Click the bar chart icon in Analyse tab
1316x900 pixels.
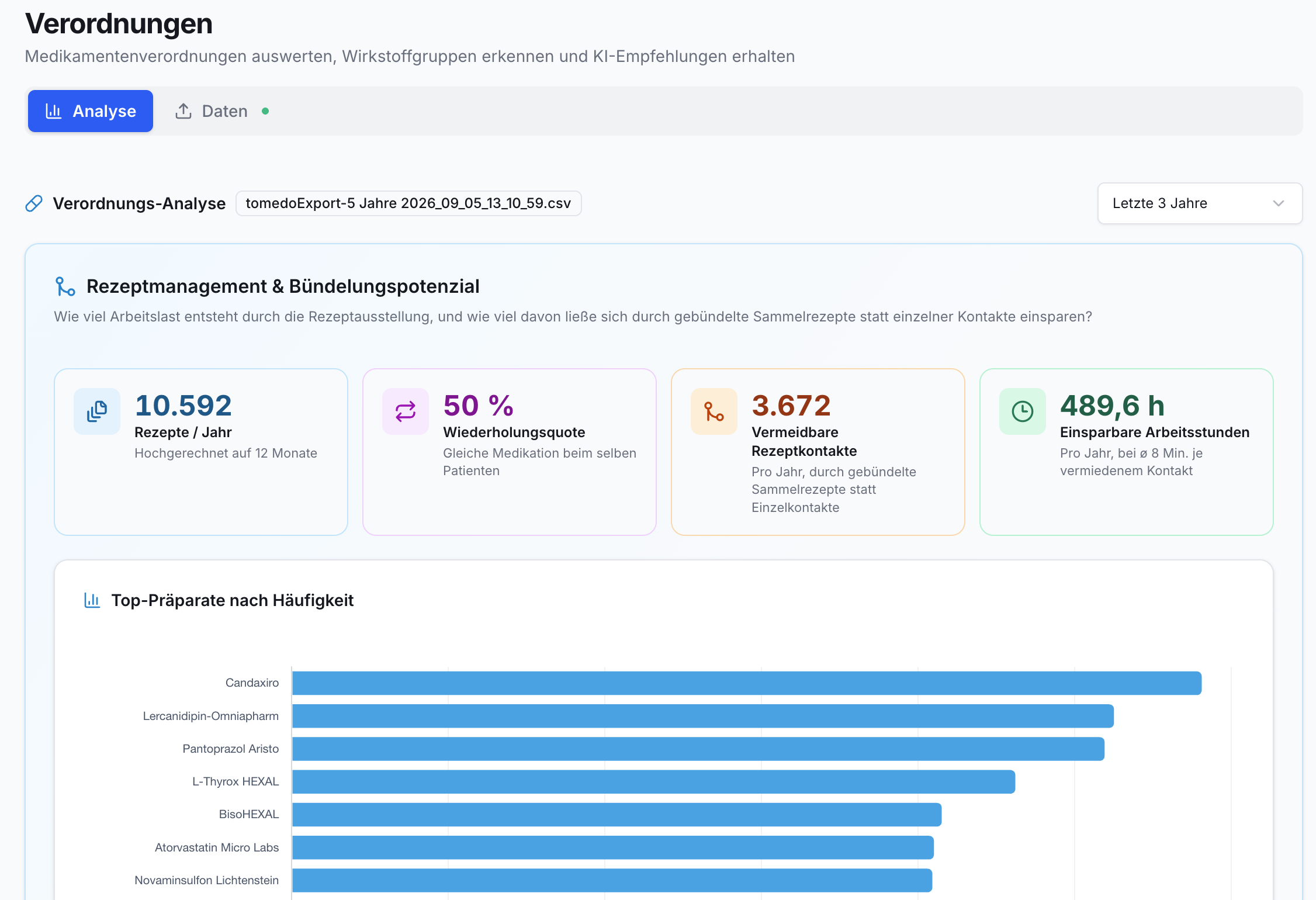[54, 111]
